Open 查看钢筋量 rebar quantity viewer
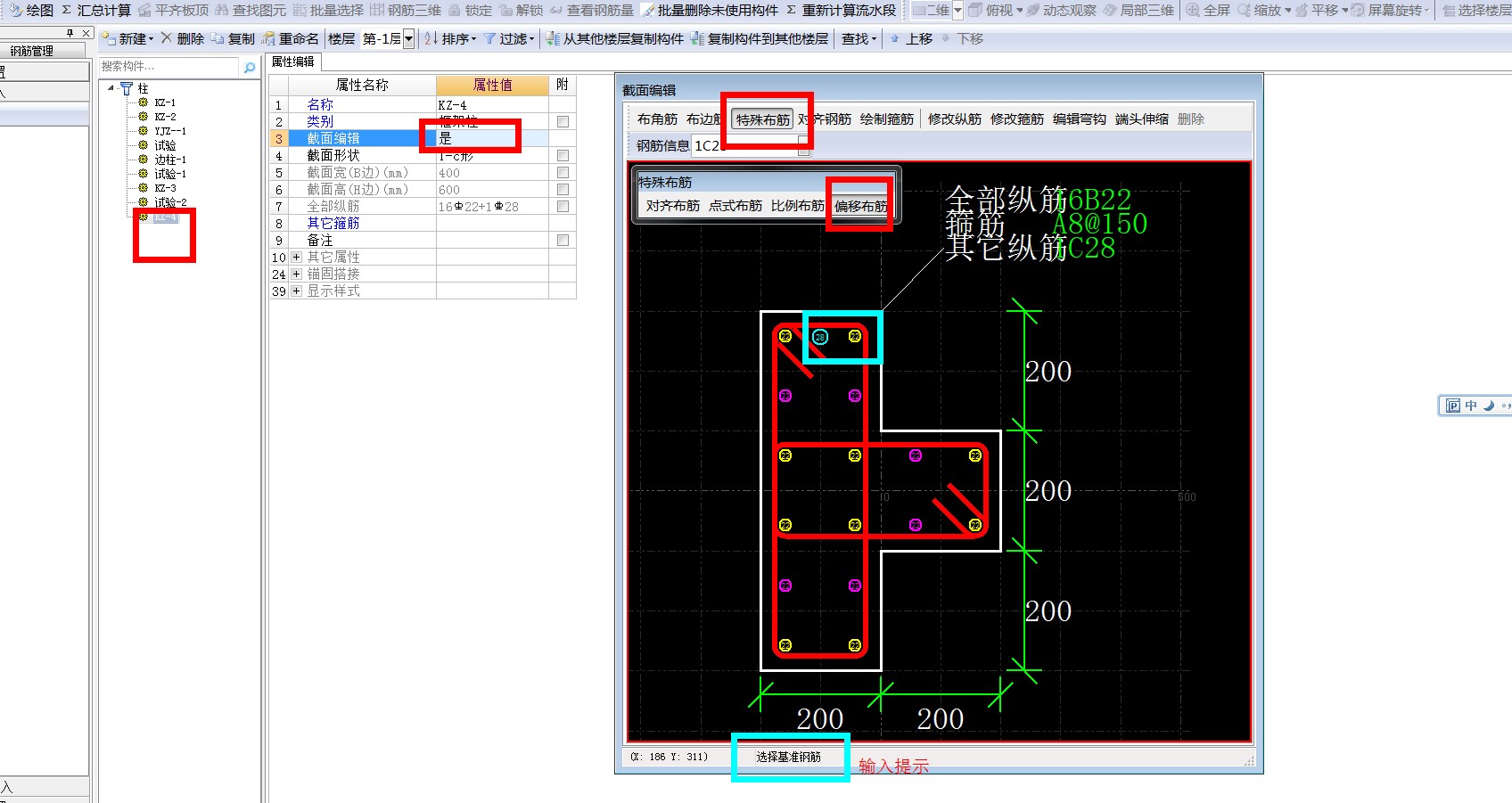 pyautogui.click(x=591, y=11)
